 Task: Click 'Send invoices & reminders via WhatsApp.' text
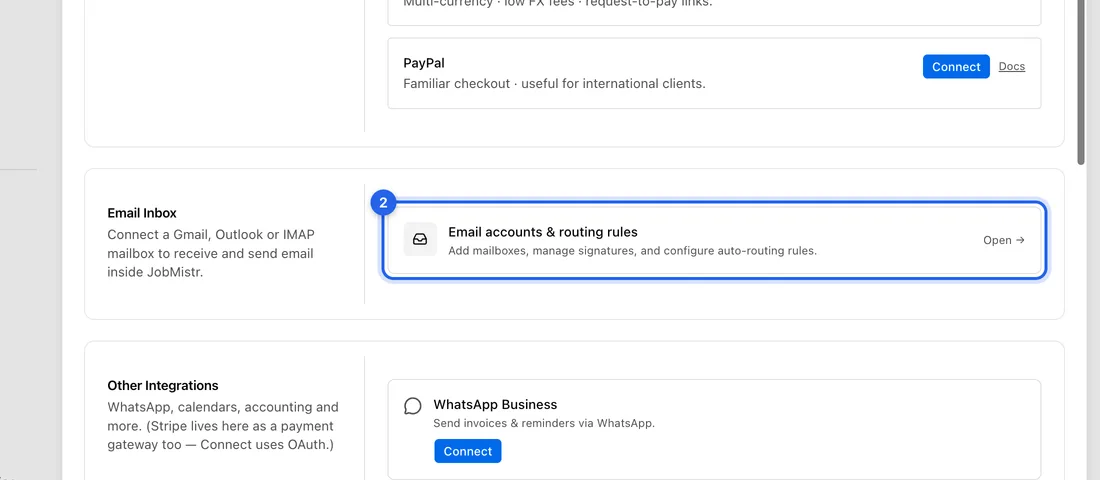[544, 423]
